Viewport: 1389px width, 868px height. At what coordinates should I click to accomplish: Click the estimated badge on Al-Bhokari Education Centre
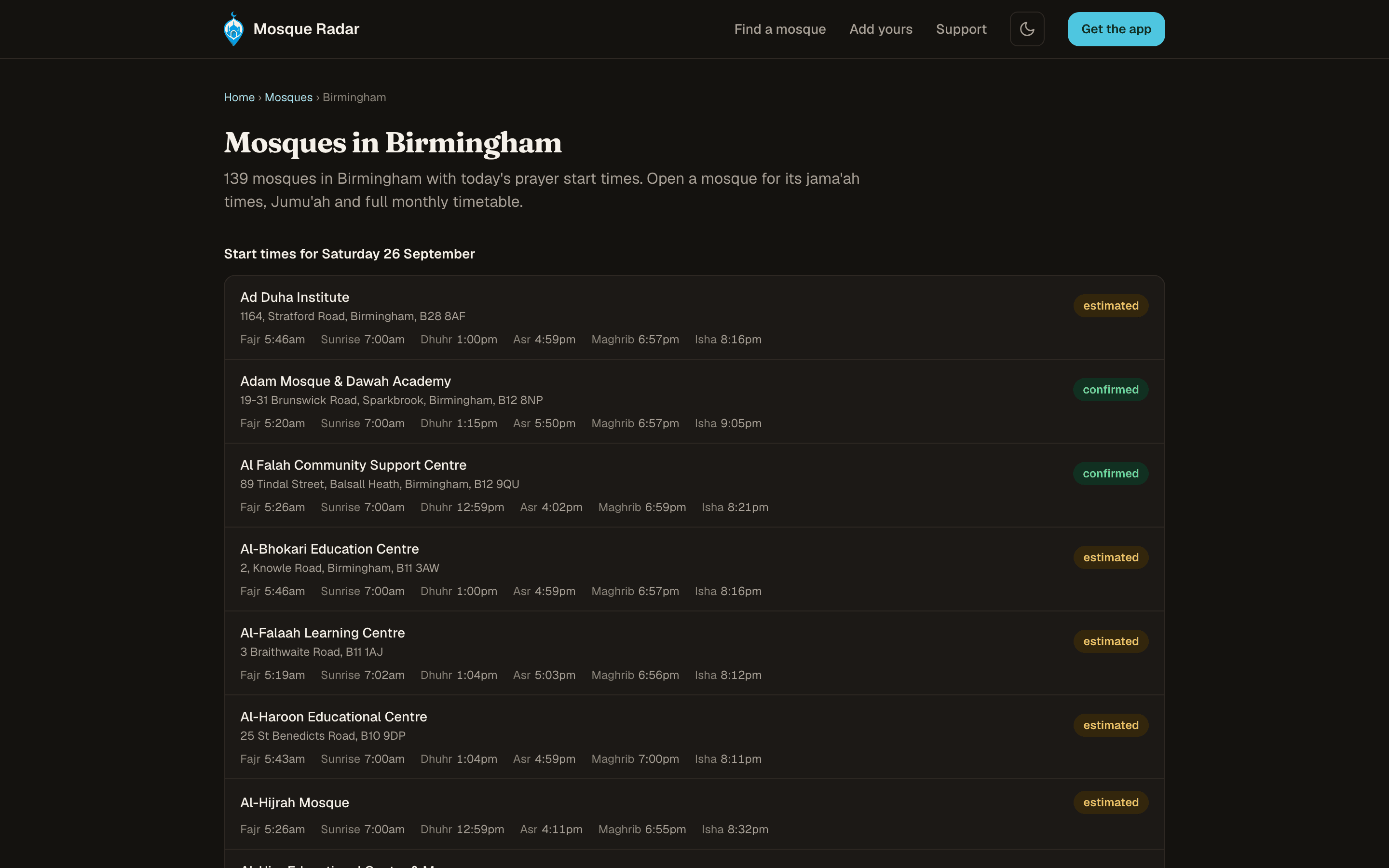pos(1111,557)
